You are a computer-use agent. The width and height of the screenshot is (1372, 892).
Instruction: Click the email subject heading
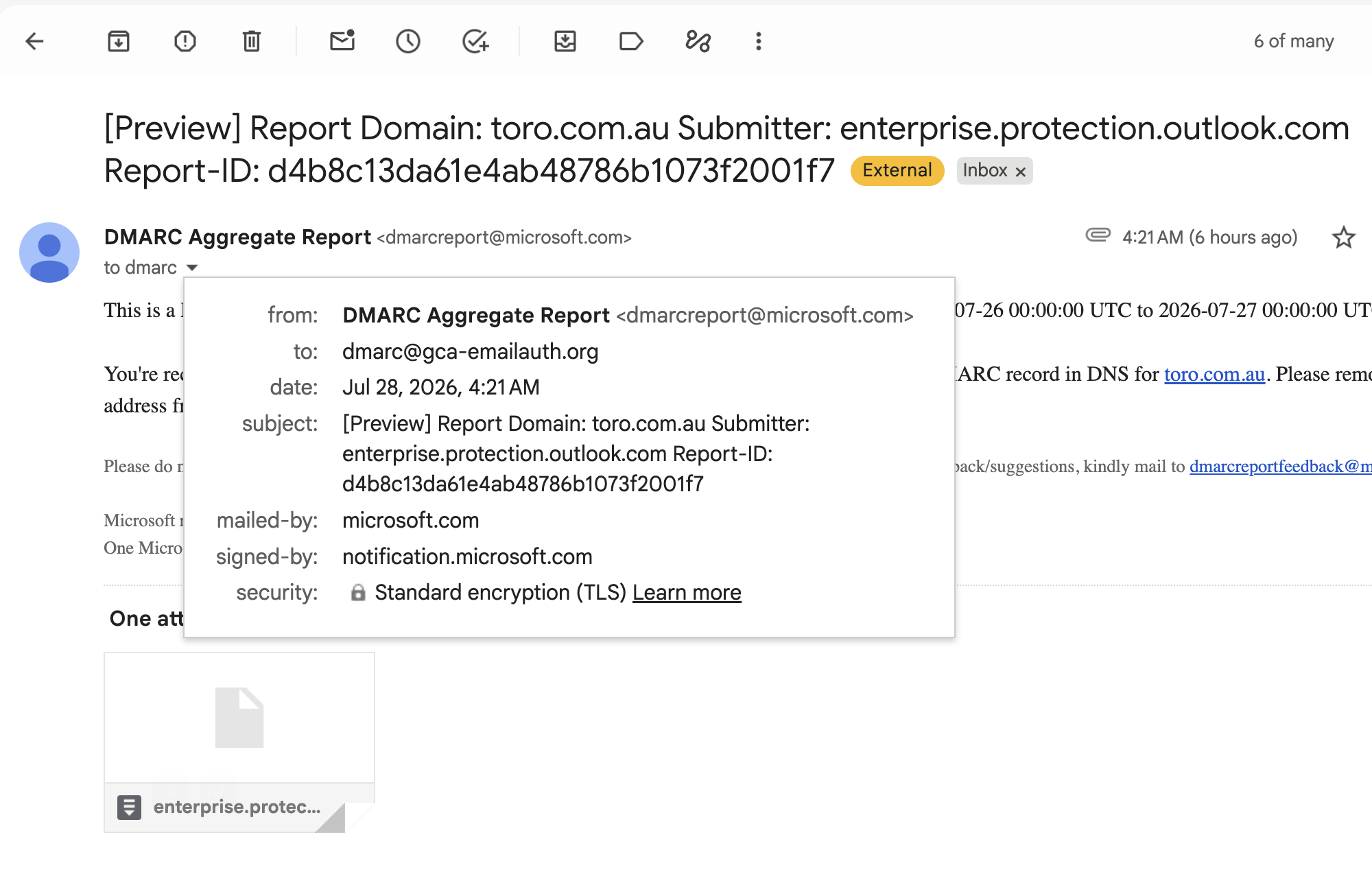[x=726, y=149]
